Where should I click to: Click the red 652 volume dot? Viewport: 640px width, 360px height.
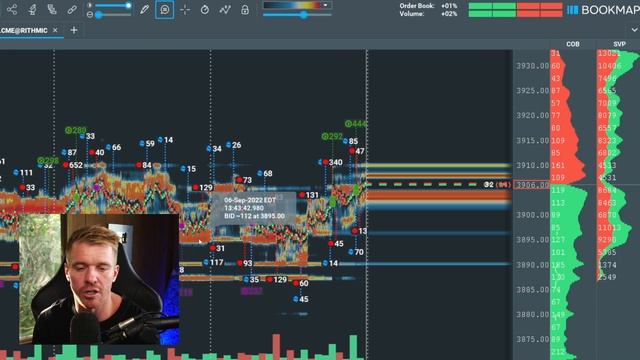[x=66, y=165]
